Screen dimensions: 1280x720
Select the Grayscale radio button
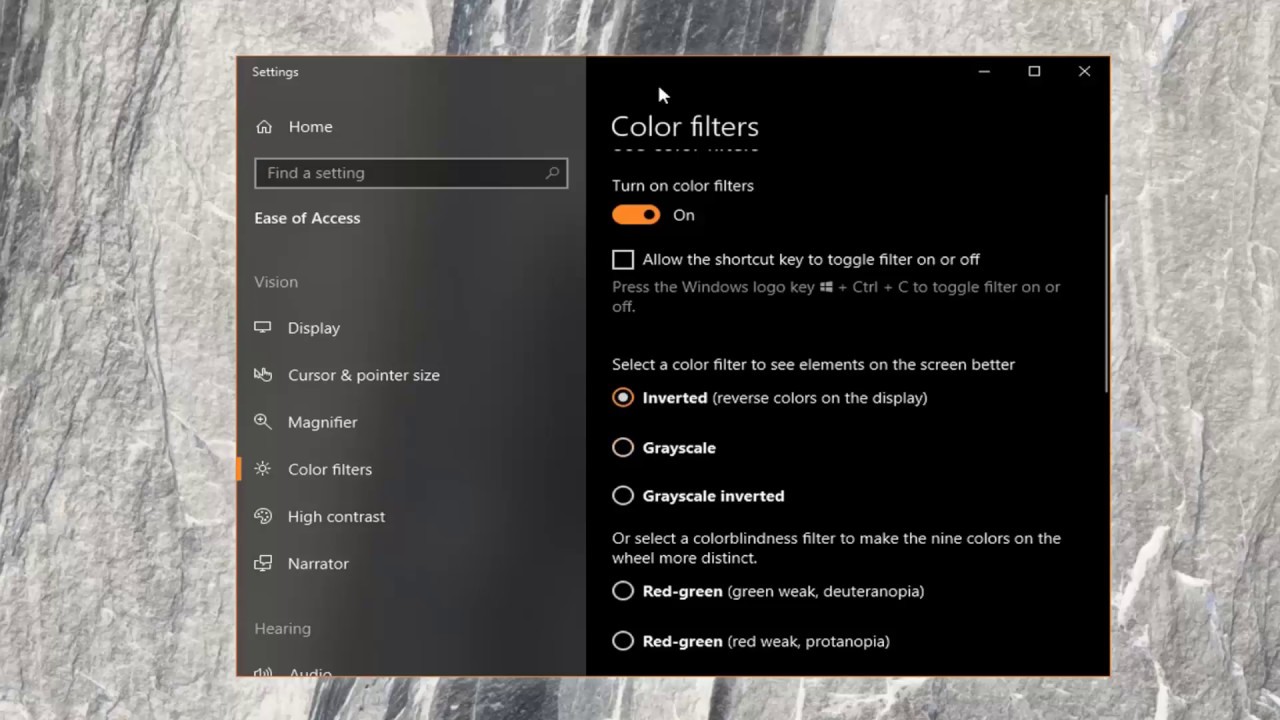(x=623, y=447)
